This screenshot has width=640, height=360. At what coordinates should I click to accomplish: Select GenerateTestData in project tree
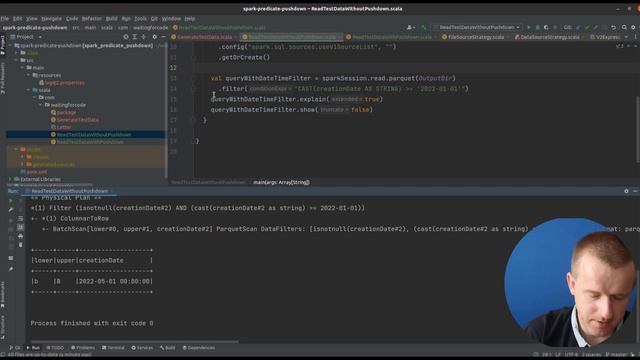[75, 120]
